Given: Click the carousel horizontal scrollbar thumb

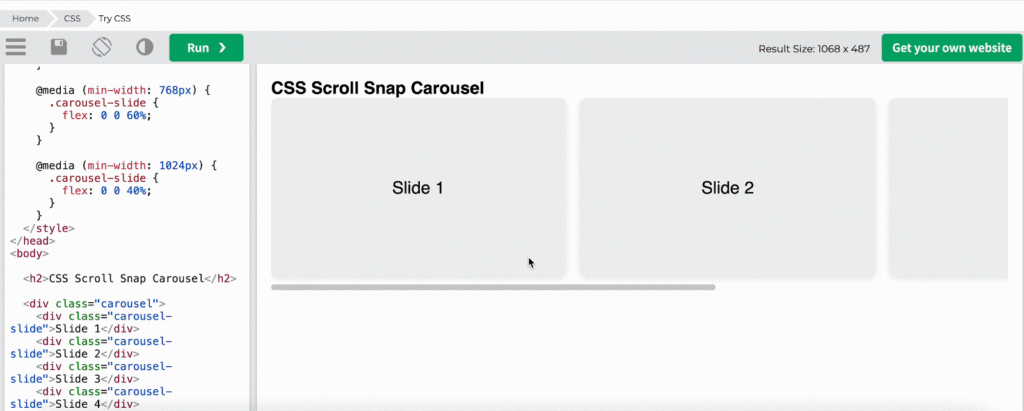Looking at the screenshot, I should click(x=493, y=287).
